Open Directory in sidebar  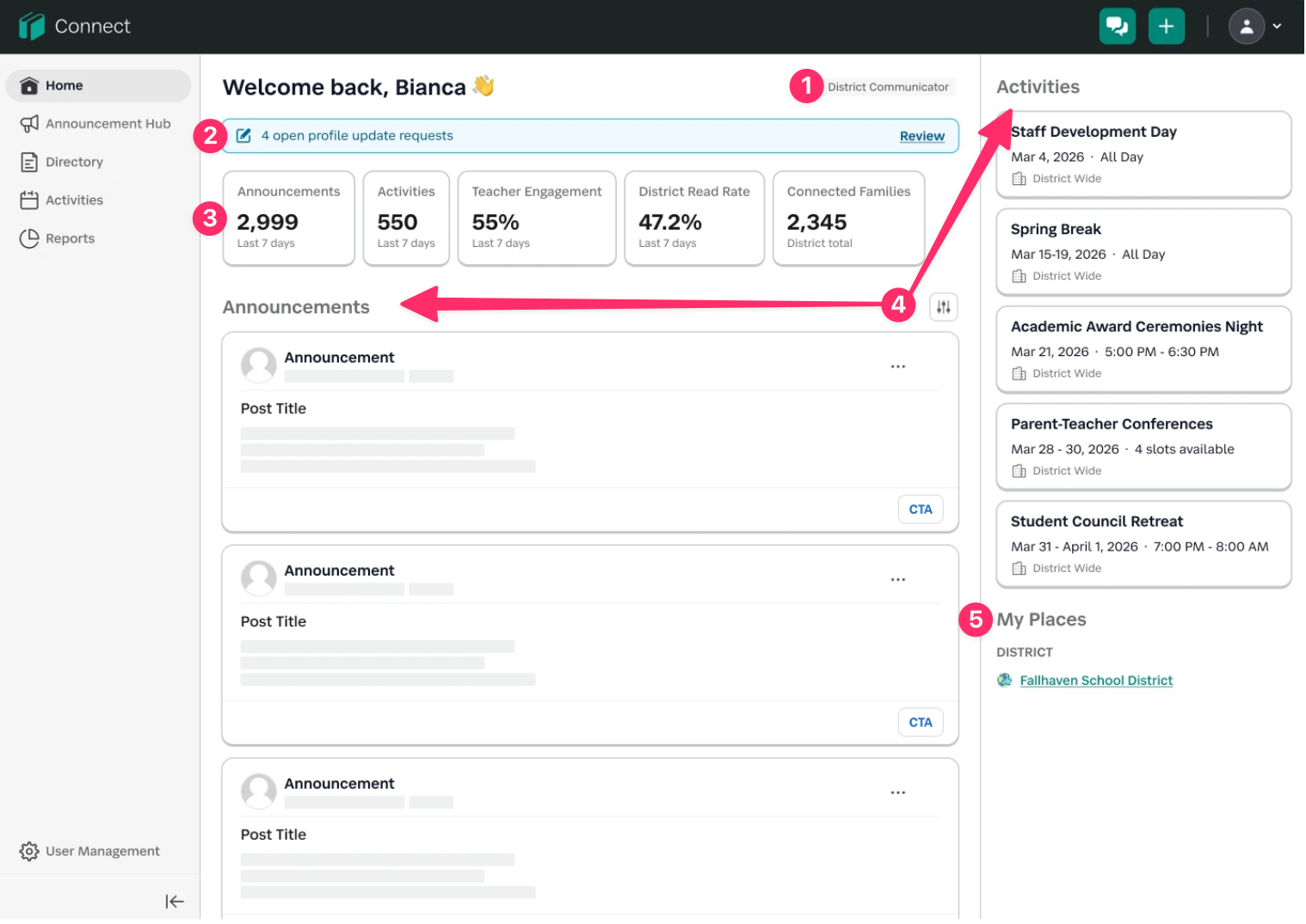[x=99, y=163]
